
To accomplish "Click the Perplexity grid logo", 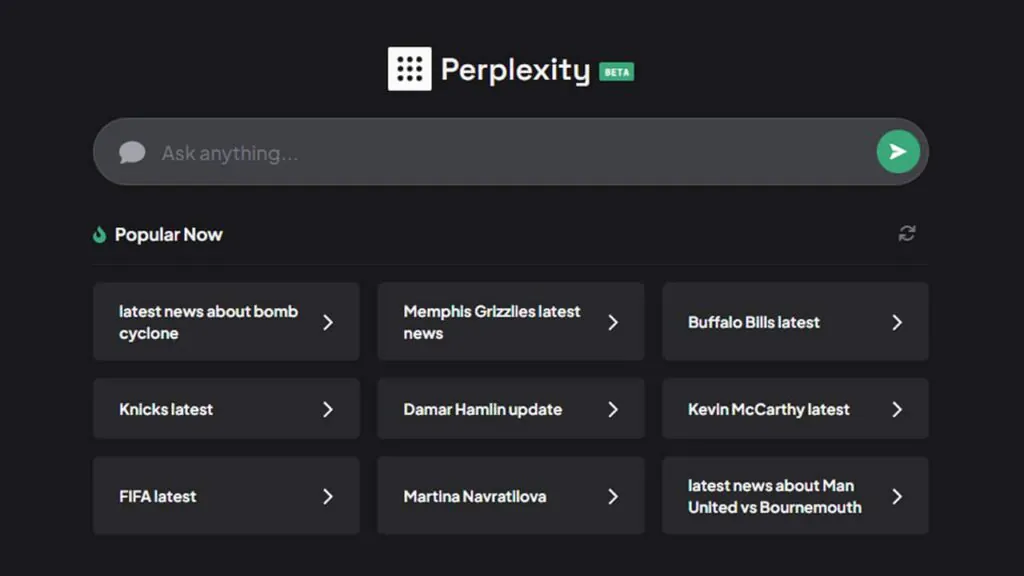I will coord(409,69).
